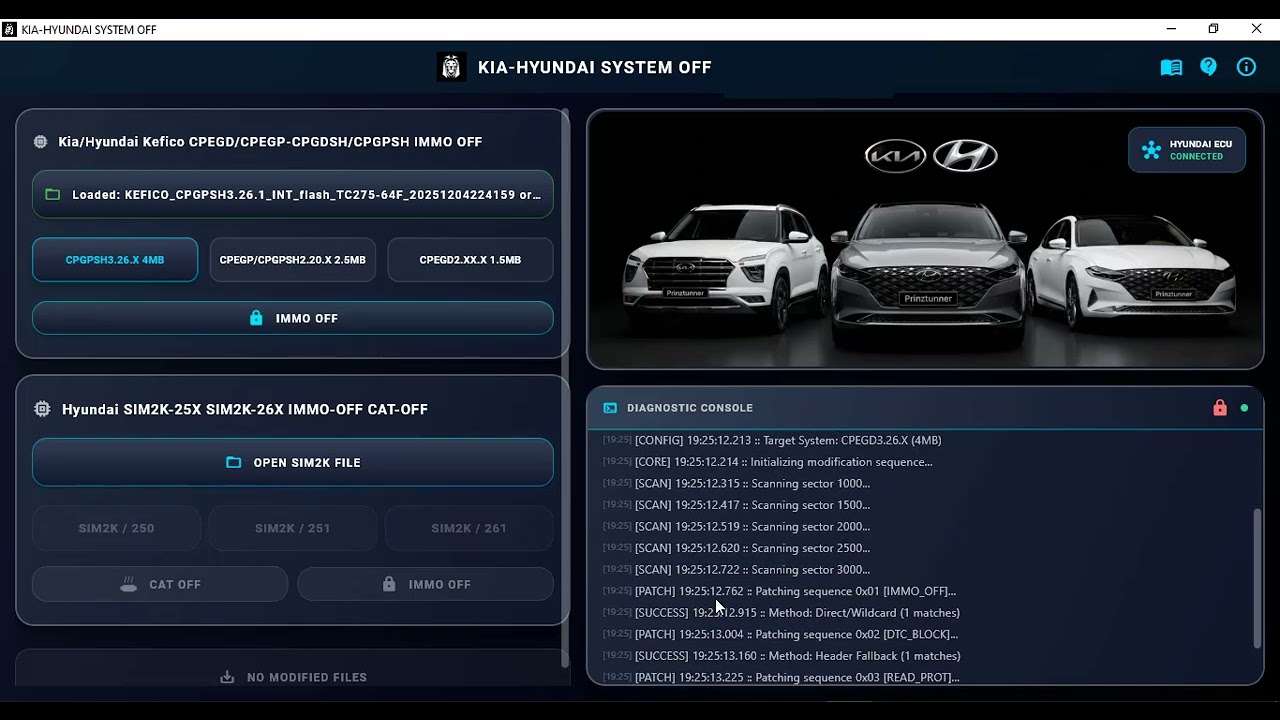Select the SIM2K / 251 option
Viewport: 1280px width, 720px height.
(292, 528)
